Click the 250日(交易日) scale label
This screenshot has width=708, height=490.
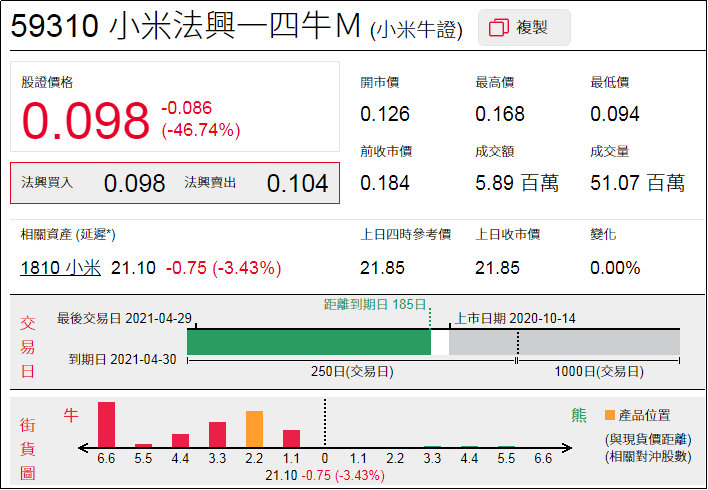352,372
